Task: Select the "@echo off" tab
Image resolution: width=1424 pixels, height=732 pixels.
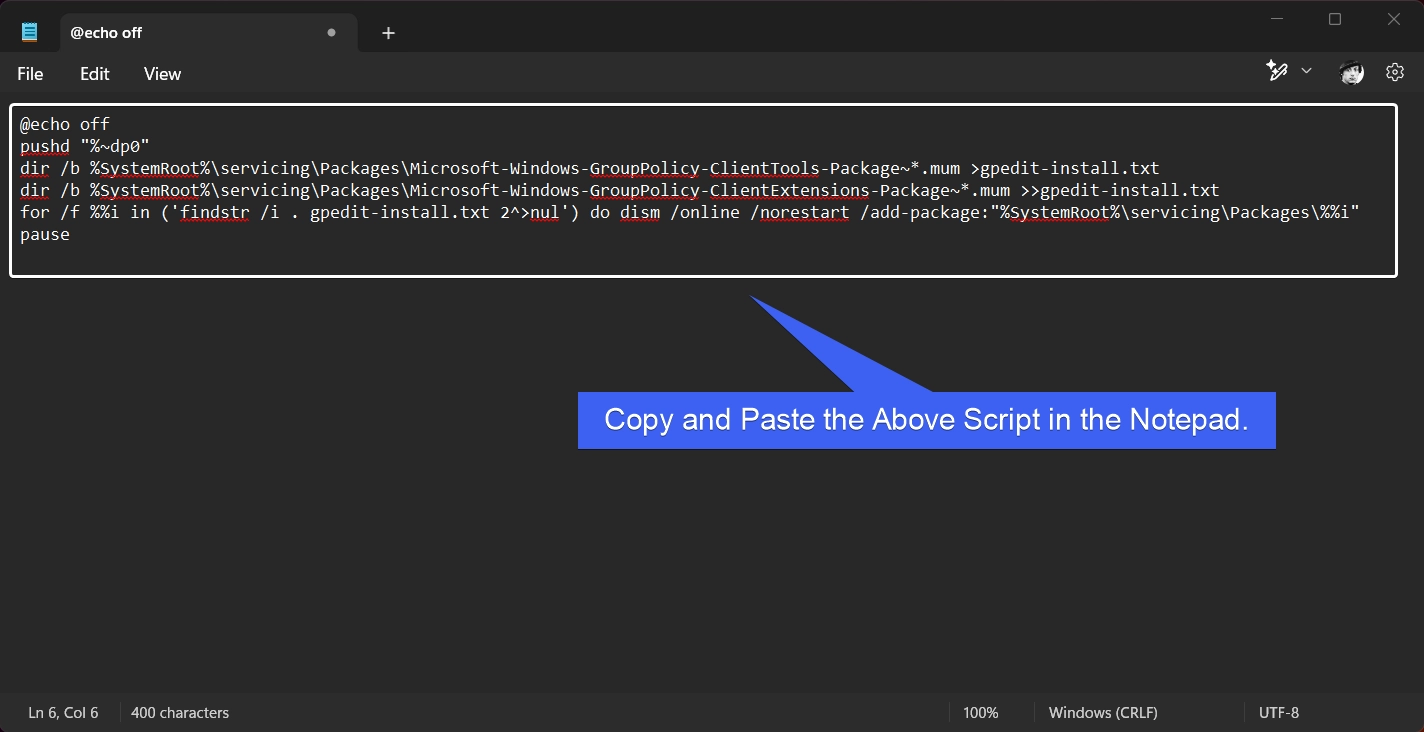Action: (208, 33)
